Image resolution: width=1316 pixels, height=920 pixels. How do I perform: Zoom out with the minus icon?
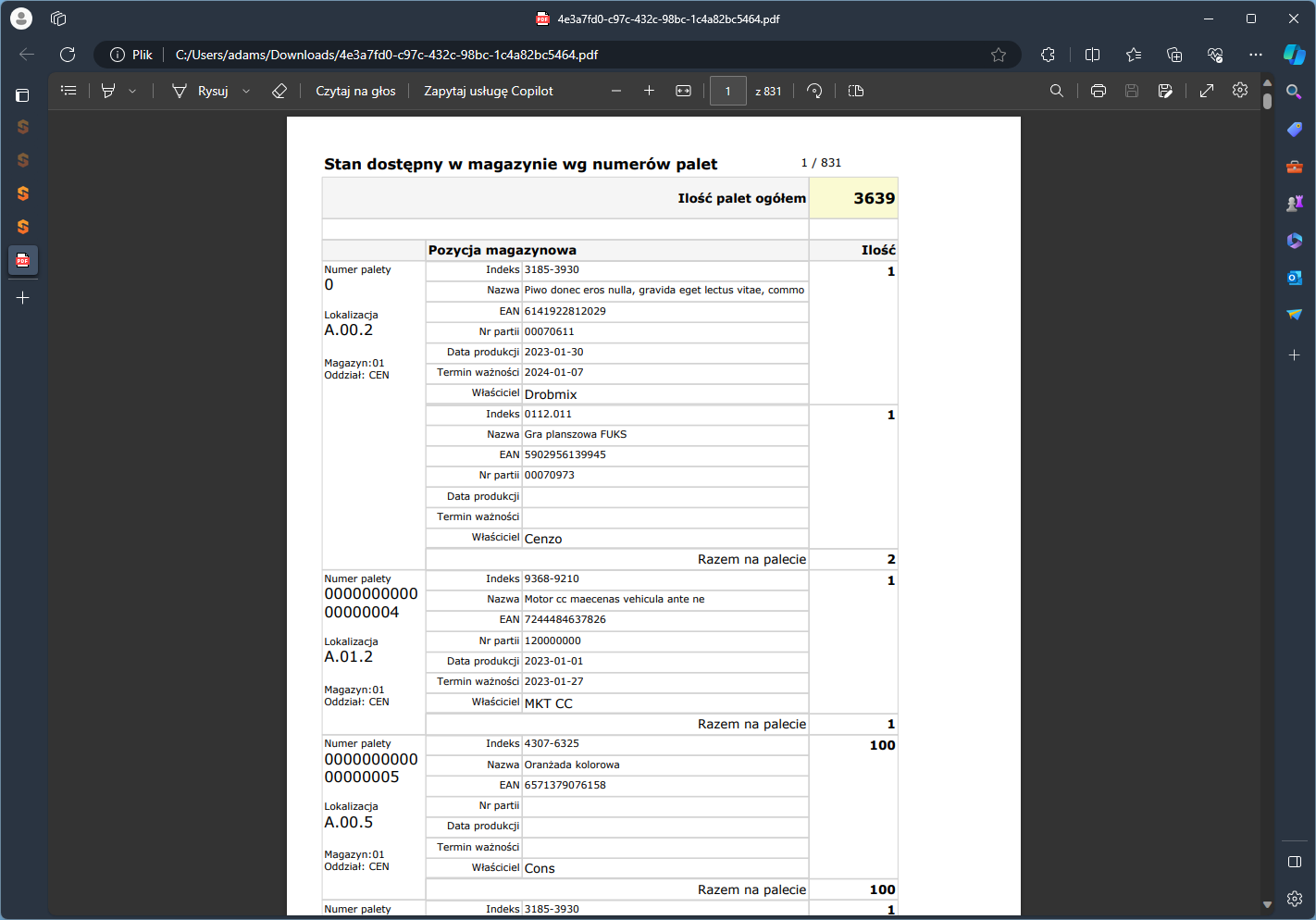pos(616,91)
